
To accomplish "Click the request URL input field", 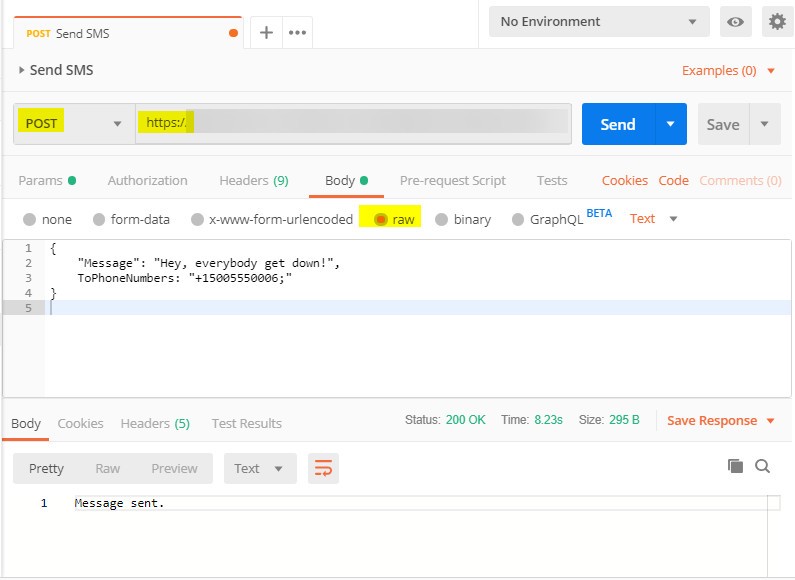I will pos(353,124).
